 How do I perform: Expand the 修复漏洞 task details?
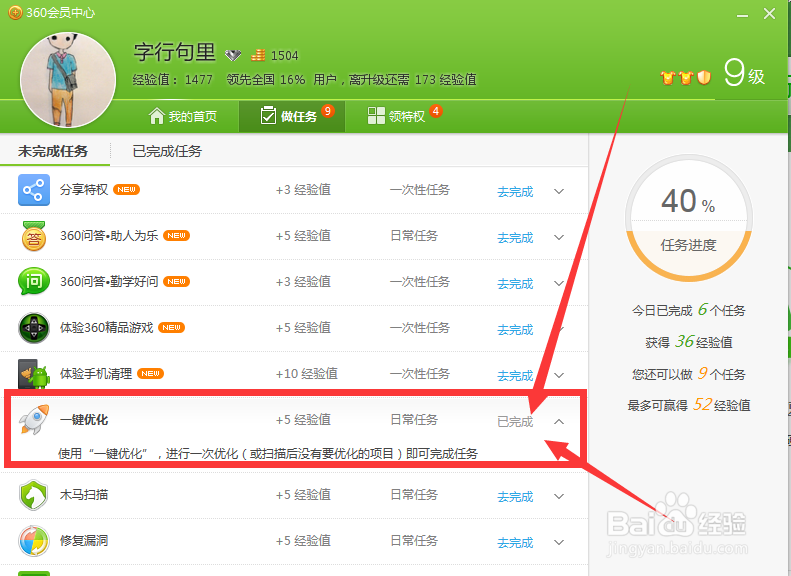coord(559,542)
